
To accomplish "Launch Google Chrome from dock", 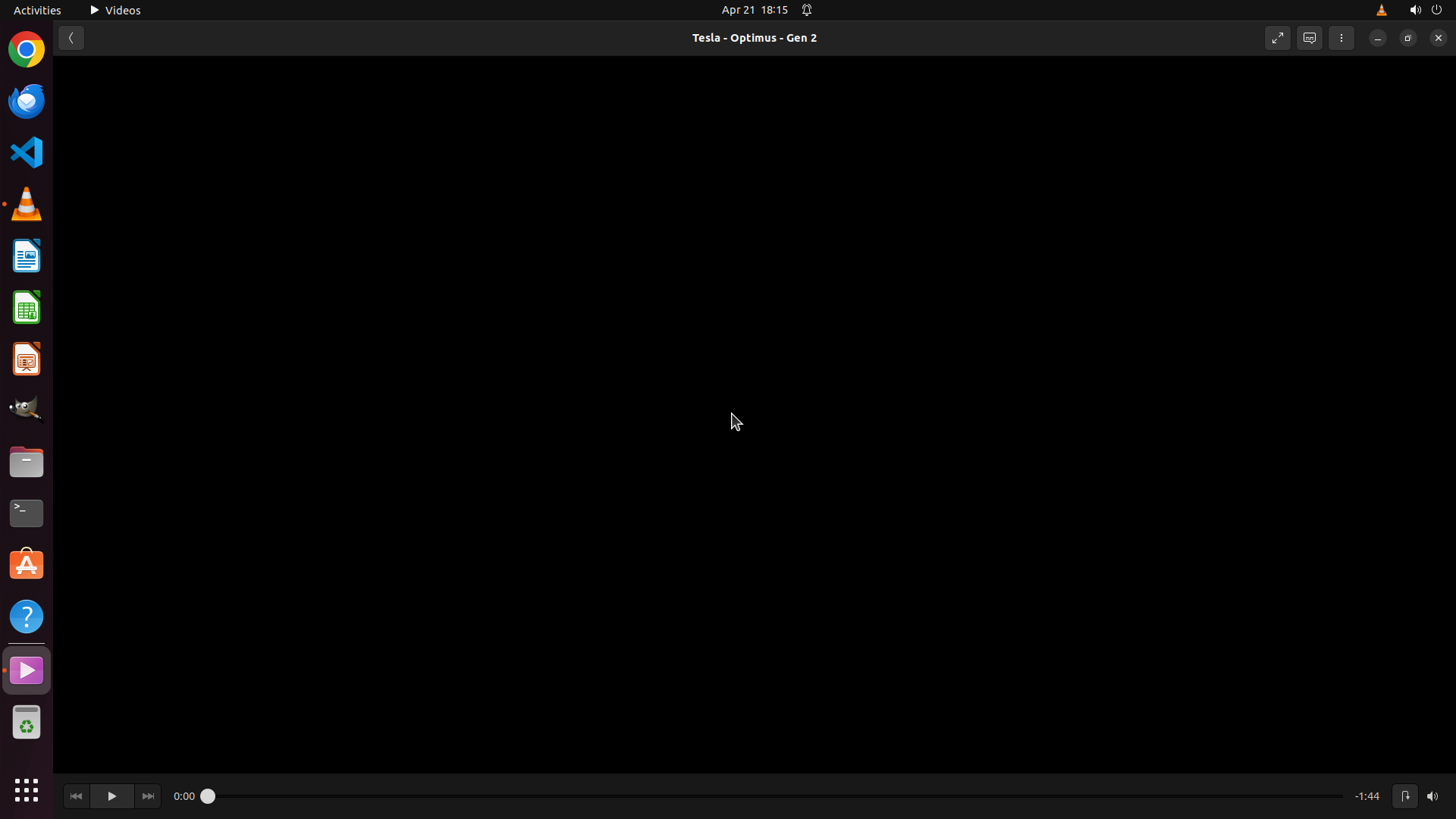I will (x=27, y=50).
